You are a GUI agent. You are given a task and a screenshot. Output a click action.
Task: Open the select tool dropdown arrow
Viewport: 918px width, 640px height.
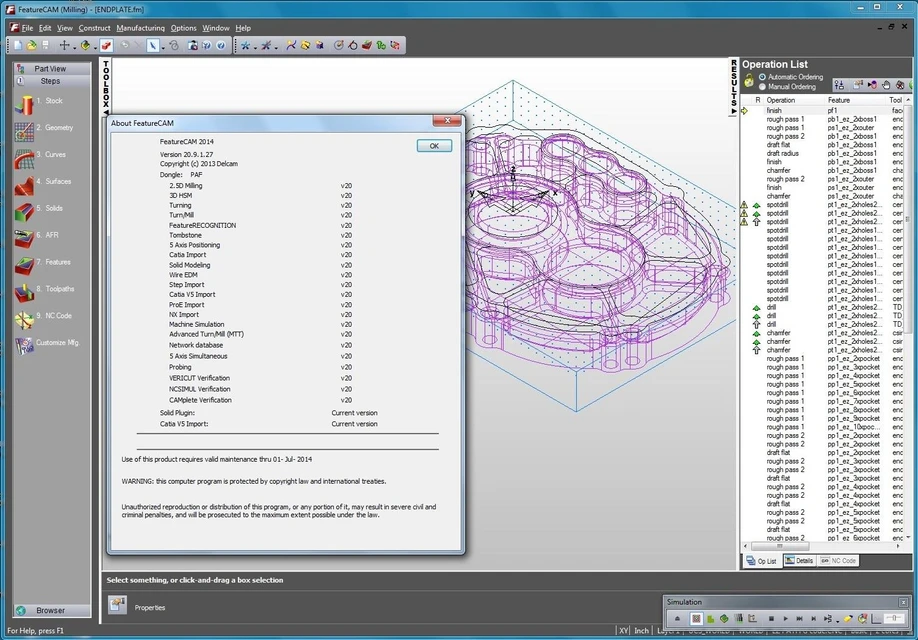pos(162,47)
